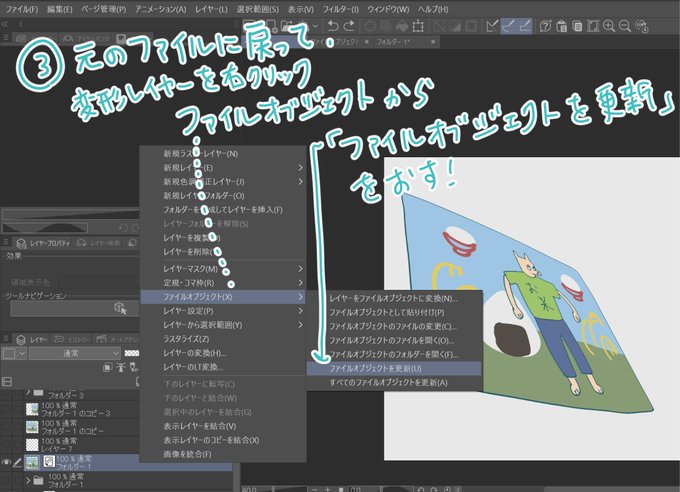Select ファイルオブジェクトとして貼り付け(P)
Viewport: 680px width, 492px height.
[394, 312]
